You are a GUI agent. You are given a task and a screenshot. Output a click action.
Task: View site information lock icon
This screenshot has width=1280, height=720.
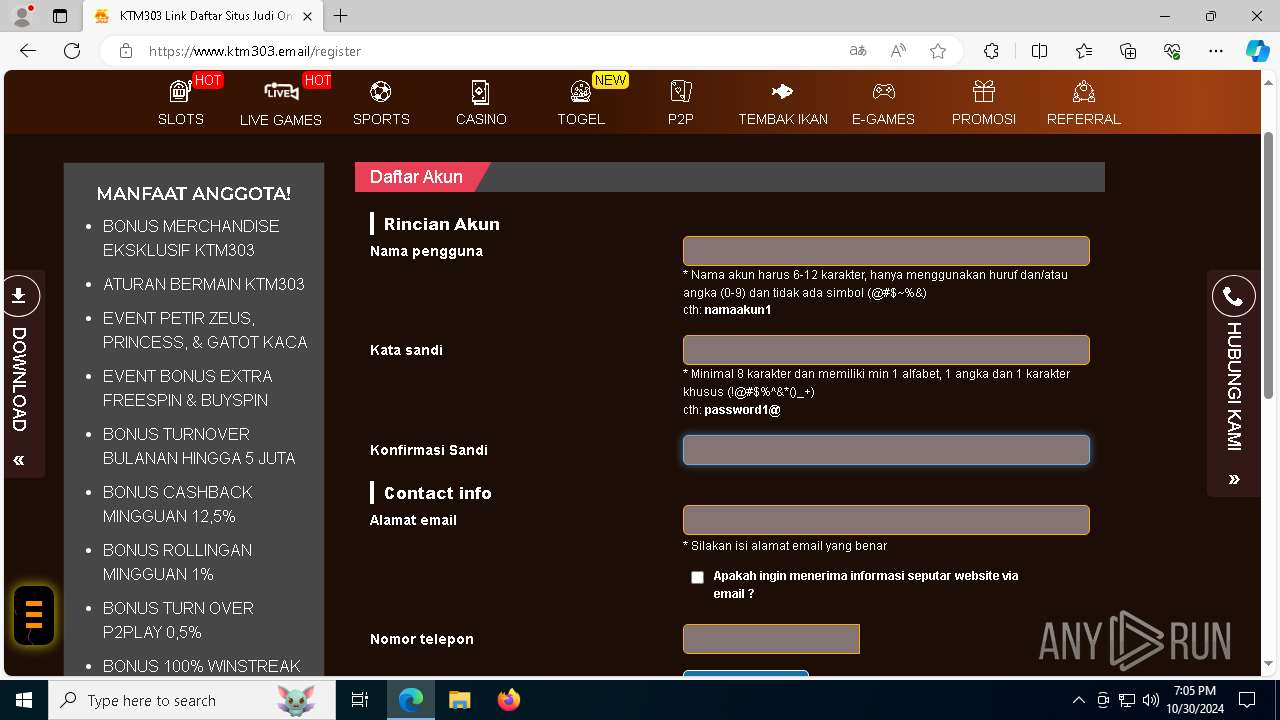(126, 51)
